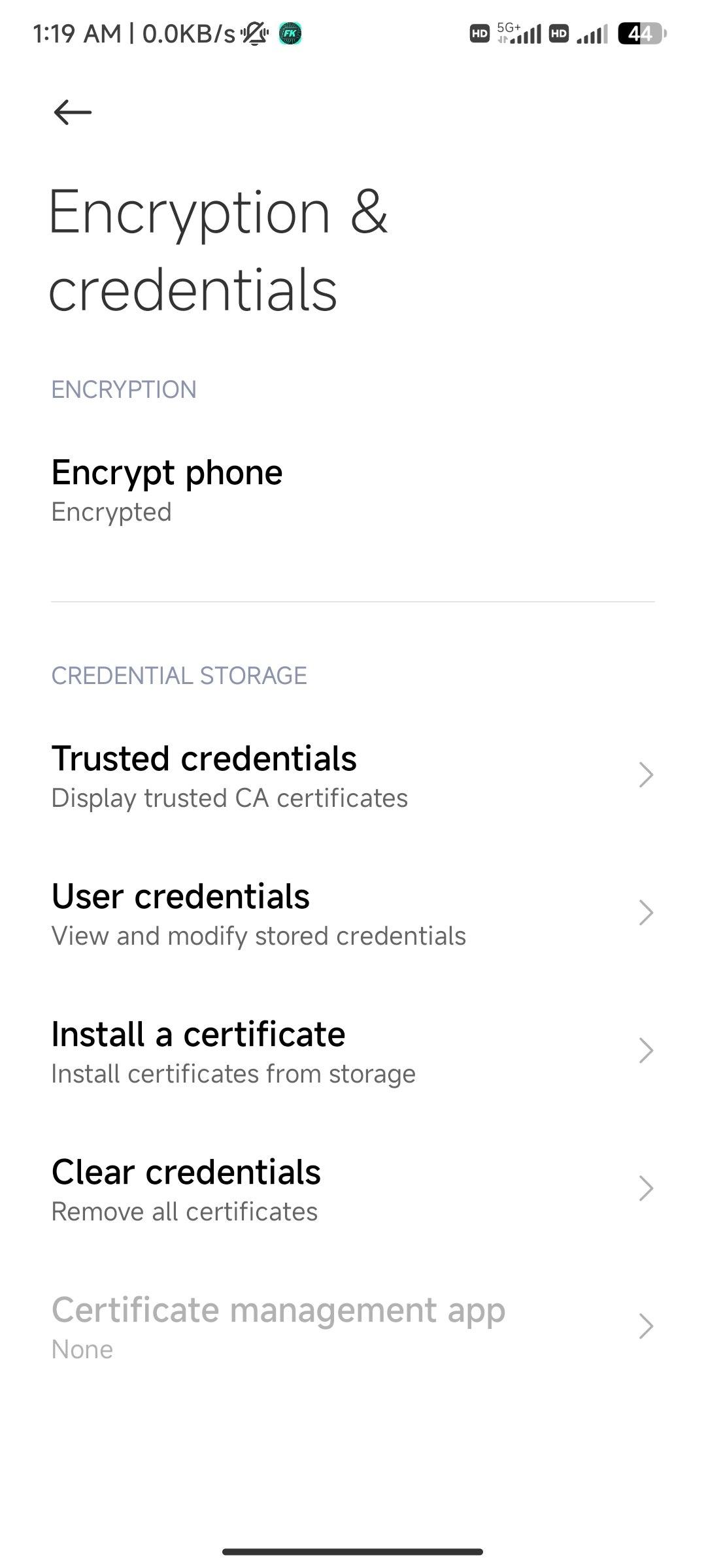Tap the round FK app status icon
Image resolution: width=706 pixels, height=1568 pixels.
290,33
